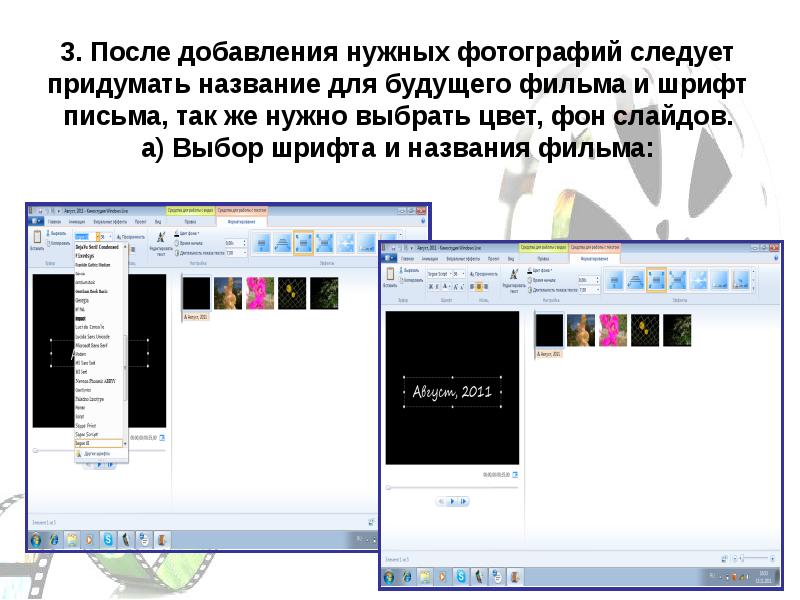Expand the effects gallery in front window

[x=753, y=289]
